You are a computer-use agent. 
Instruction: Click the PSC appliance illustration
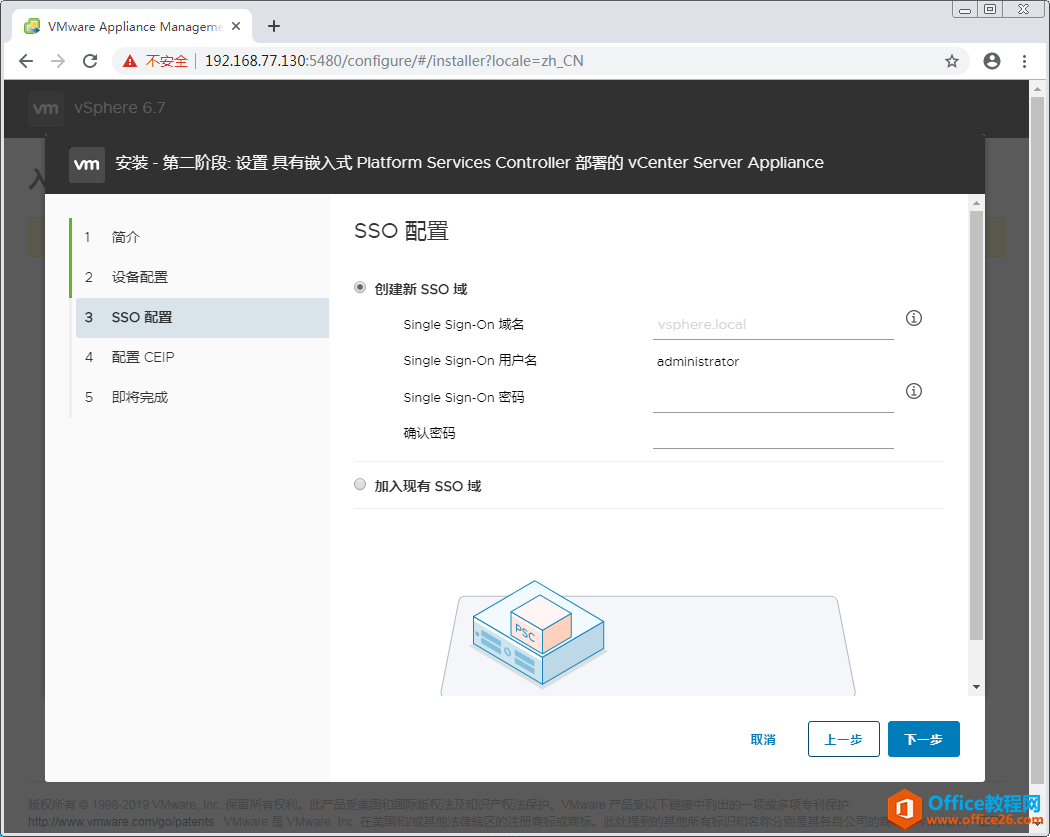pos(538,633)
